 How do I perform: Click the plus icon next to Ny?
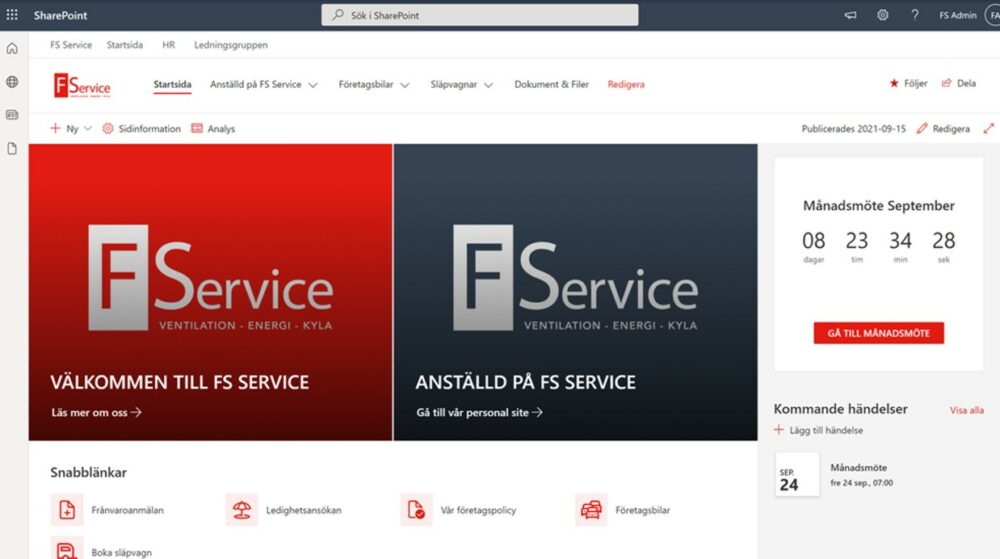tap(55, 128)
